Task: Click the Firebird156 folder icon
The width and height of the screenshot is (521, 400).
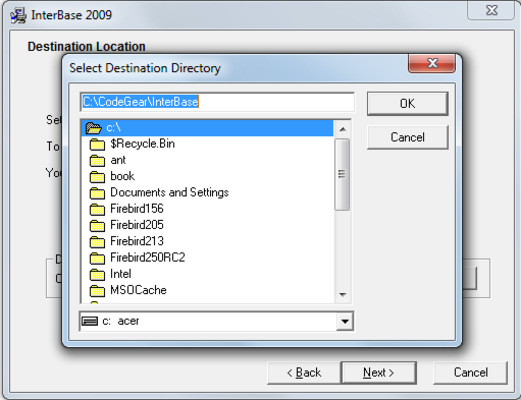Action: 97,209
